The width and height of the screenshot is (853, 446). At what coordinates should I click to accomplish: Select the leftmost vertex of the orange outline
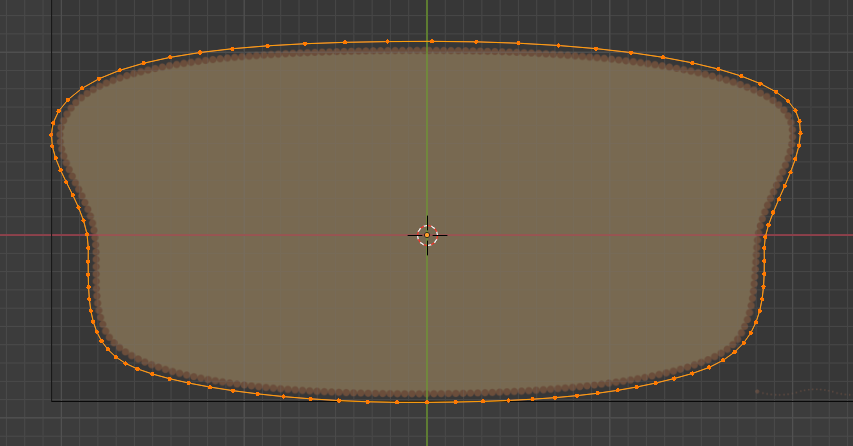pyautogui.click(x=52, y=135)
